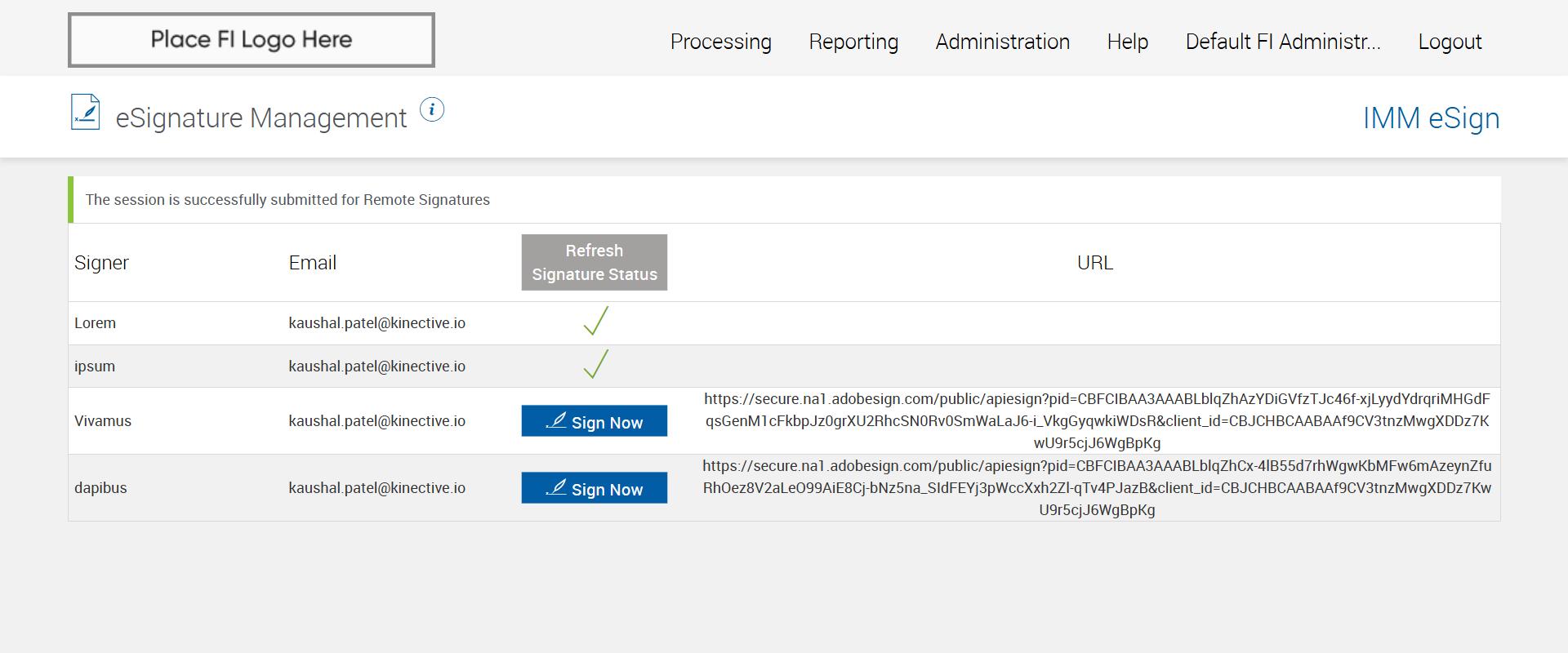Expand the Help menu
The image size is (1568, 653).
(1127, 42)
